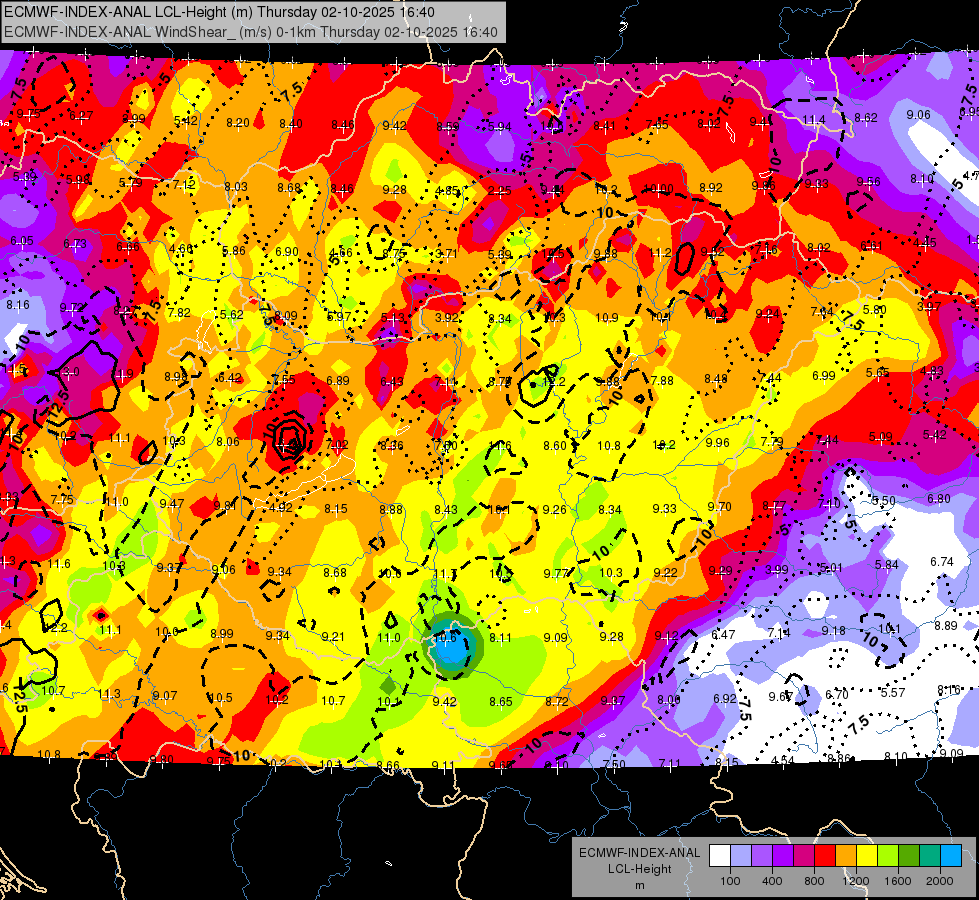Viewport: 979px width, 900px height.
Task: Click the LCL-Height title line at top
Action: point(219,12)
